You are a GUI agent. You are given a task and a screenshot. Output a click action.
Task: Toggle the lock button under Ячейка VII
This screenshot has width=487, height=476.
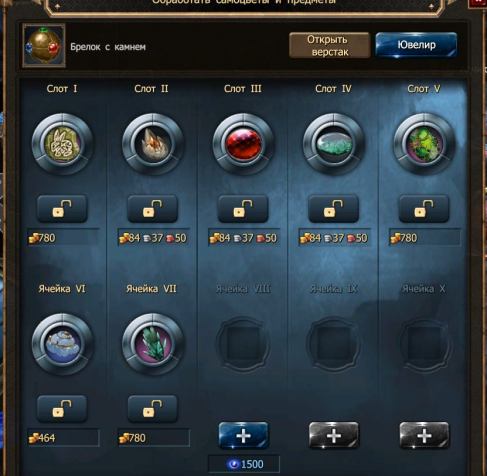click(153, 409)
